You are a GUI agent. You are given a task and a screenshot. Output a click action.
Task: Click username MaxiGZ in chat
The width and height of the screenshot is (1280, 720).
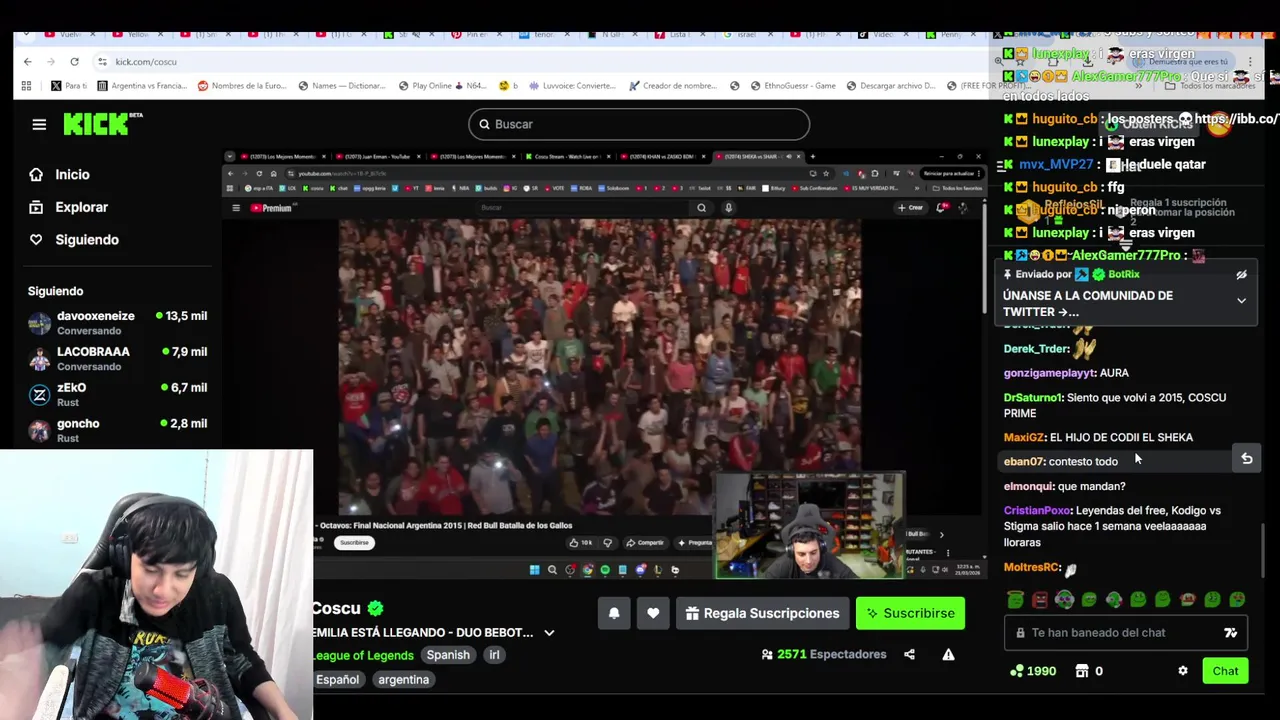[x=1023, y=437]
